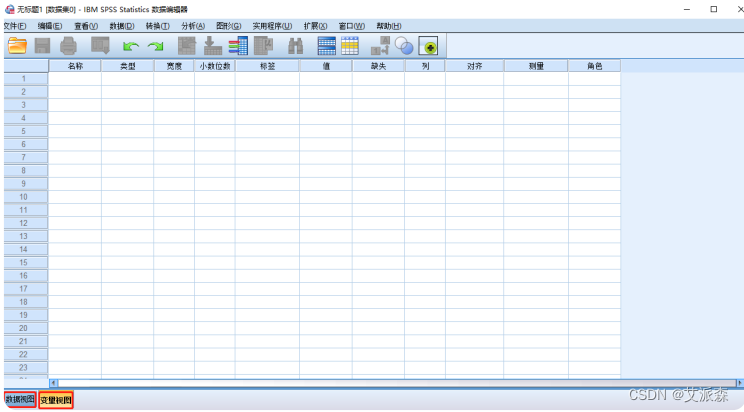Click the green Undo arrow
The width and height of the screenshot is (744, 412).
(x=130, y=46)
